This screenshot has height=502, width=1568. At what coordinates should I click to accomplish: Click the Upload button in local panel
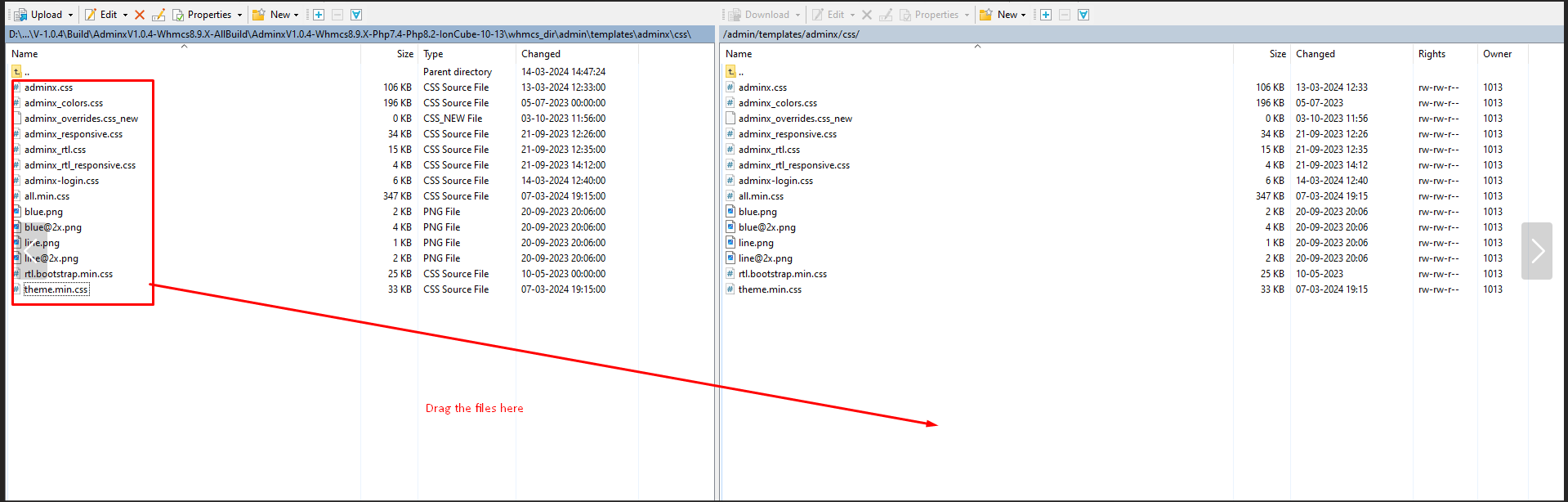[x=39, y=15]
